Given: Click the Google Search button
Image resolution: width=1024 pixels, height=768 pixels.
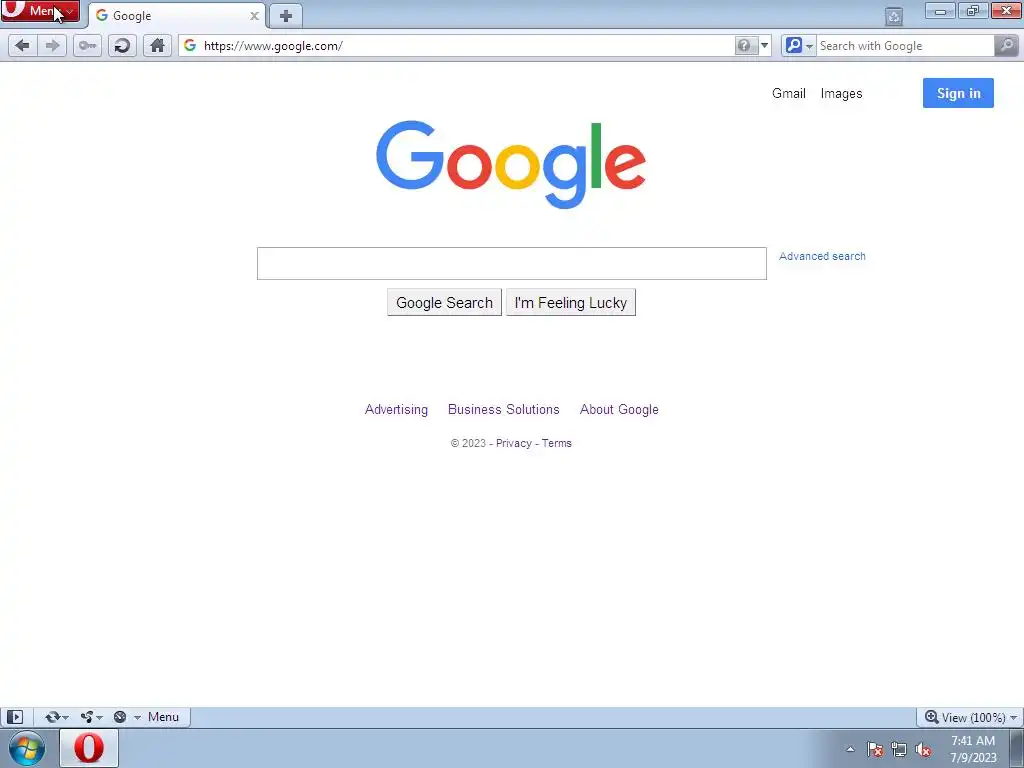Looking at the screenshot, I should tap(444, 302).
